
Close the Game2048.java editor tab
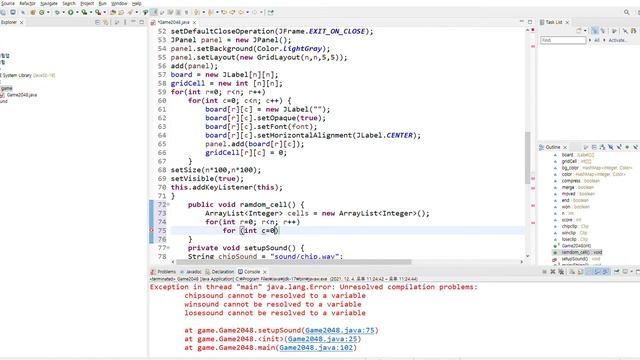point(194,22)
